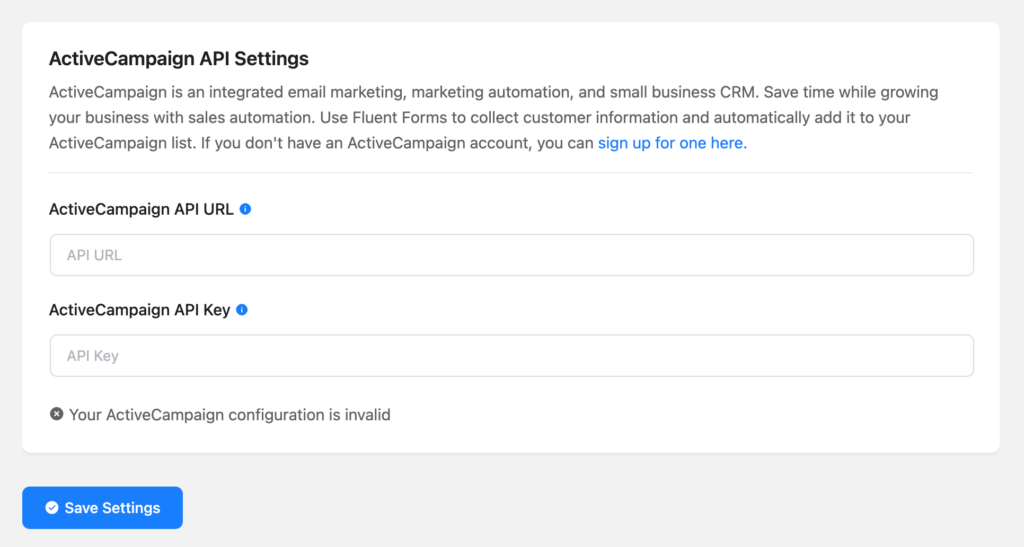Click the "Save Settings" label text
The height and width of the screenshot is (547, 1024).
click(112, 508)
